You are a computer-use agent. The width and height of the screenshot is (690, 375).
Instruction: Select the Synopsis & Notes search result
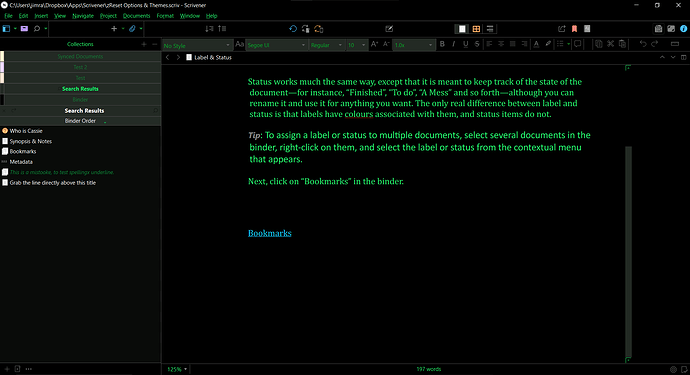click(x=30, y=141)
